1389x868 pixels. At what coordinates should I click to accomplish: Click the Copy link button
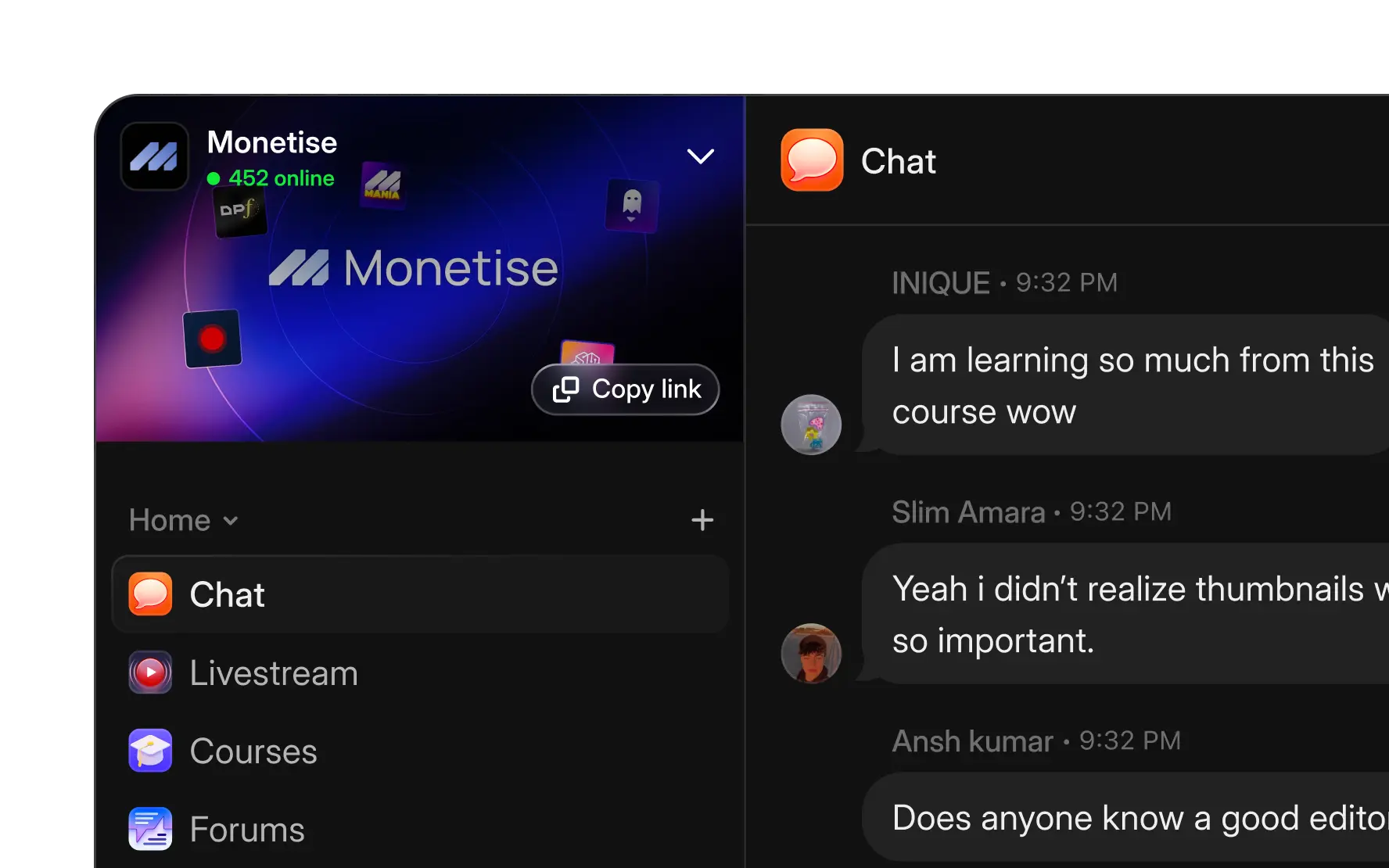pyautogui.click(x=625, y=389)
